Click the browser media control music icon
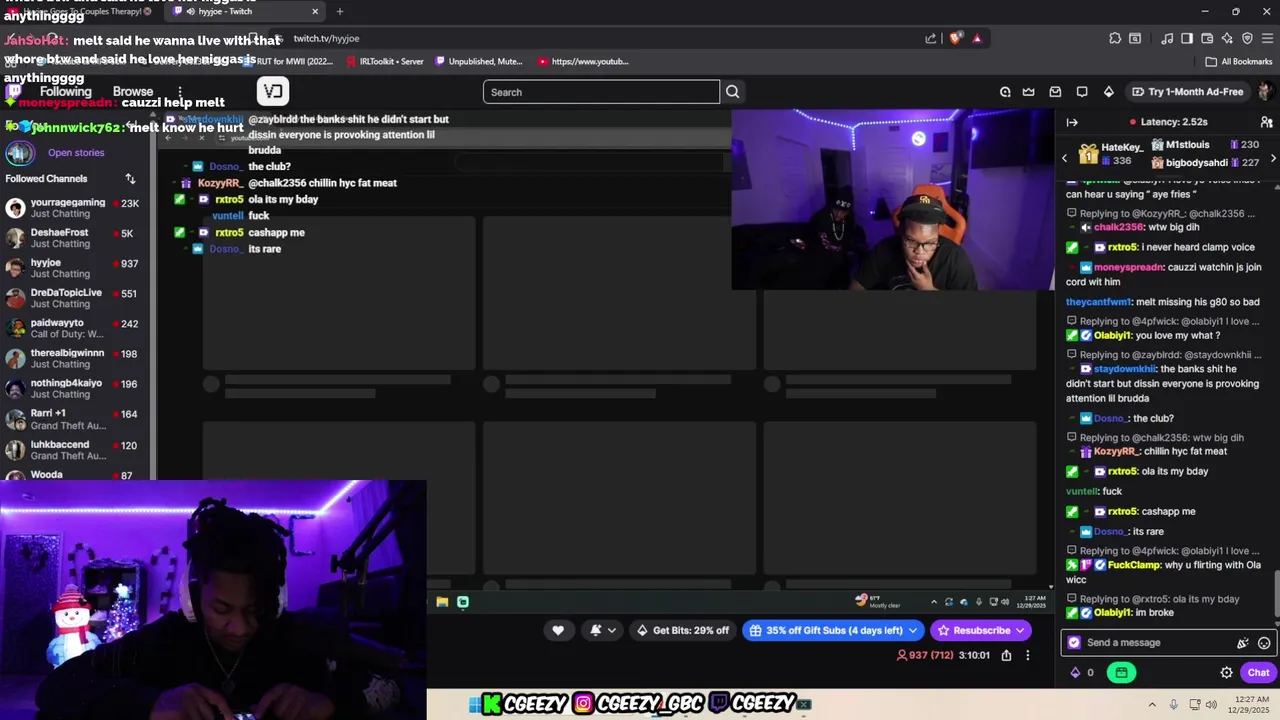The height and width of the screenshot is (720, 1280). click(x=1167, y=39)
